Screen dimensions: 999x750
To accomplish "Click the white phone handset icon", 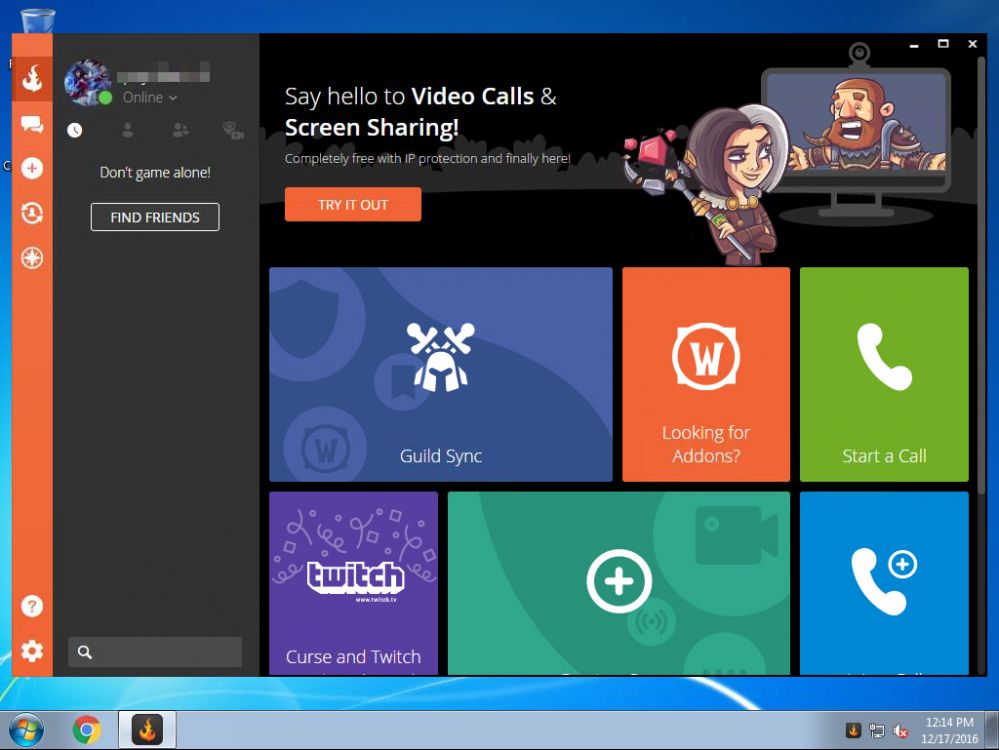I will pyautogui.click(x=884, y=357).
